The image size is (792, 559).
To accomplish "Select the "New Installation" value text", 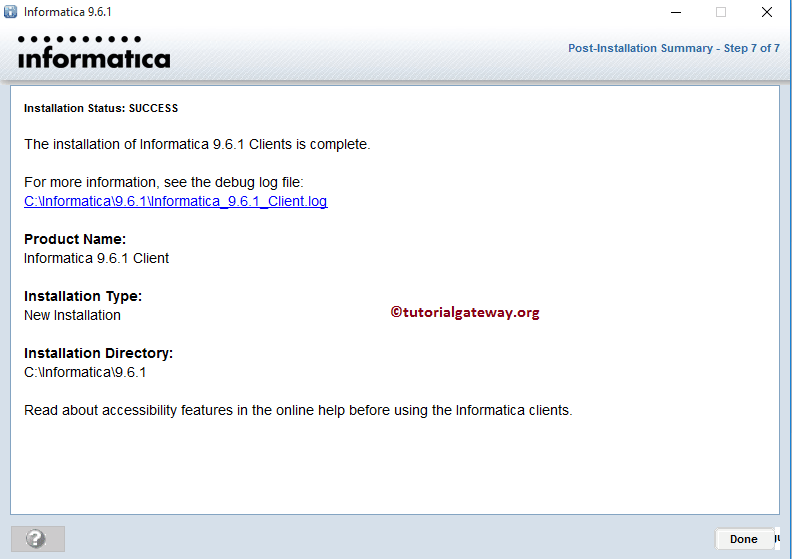I will pyautogui.click(x=72, y=315).
